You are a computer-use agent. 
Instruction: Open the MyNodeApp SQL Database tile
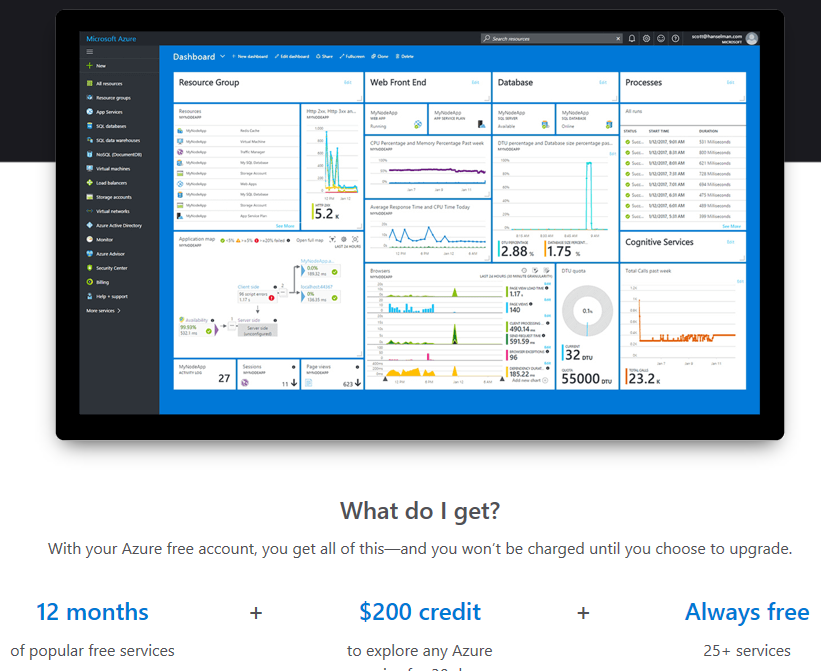pos(587,119)
